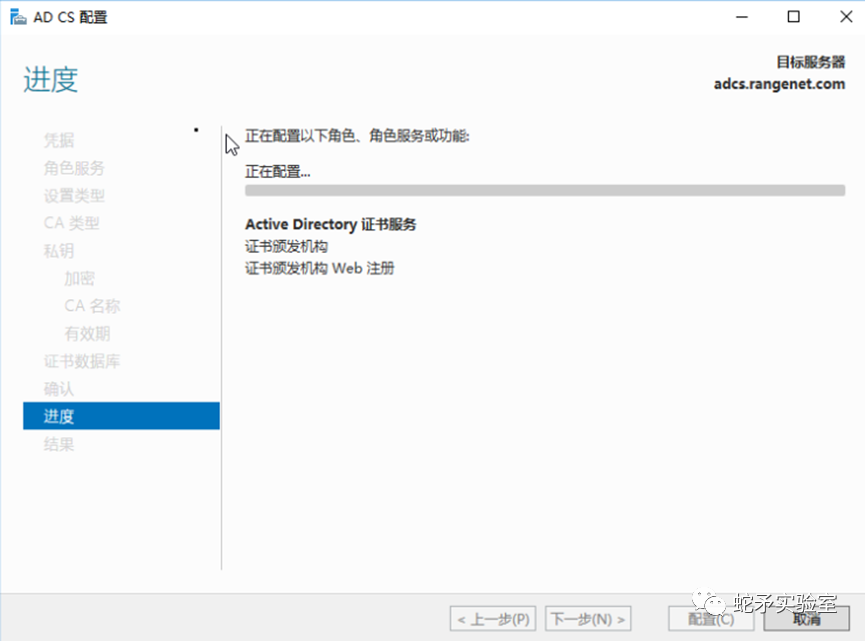The image size is (865, 641).
Task: Open the CA 名称 sub-step
Action: click(x=92, y=306)
